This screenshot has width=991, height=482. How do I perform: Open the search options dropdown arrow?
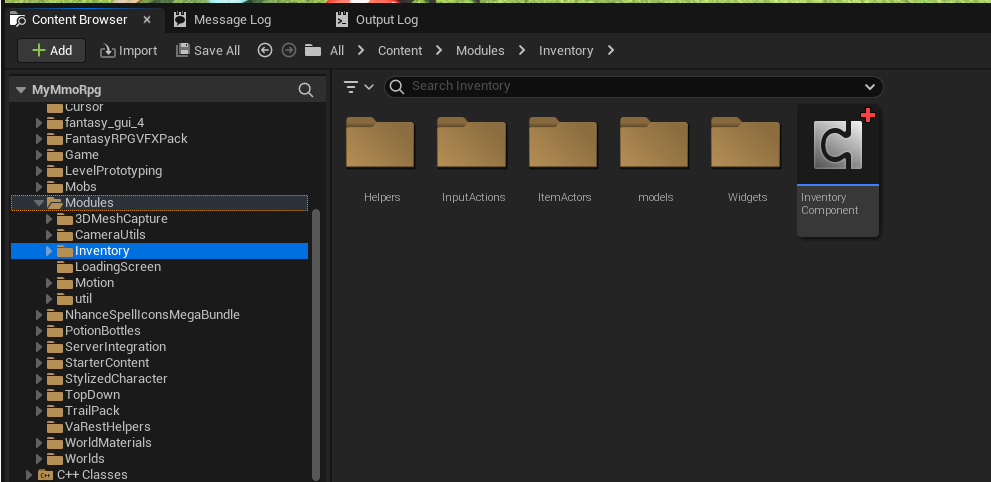click(870, 87)
